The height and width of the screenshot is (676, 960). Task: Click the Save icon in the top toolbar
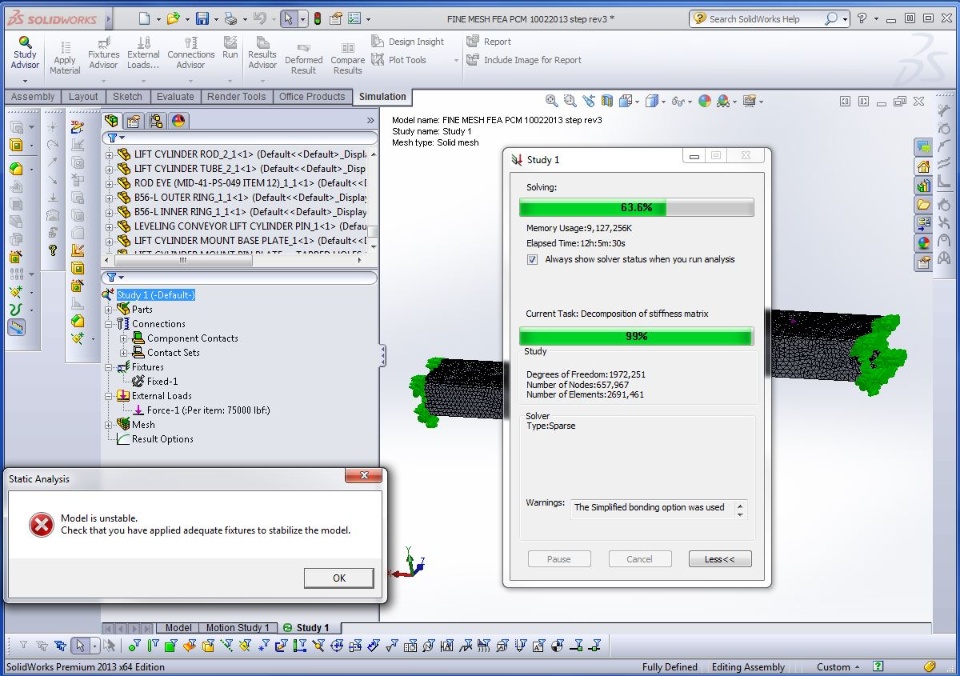[202, 19]
